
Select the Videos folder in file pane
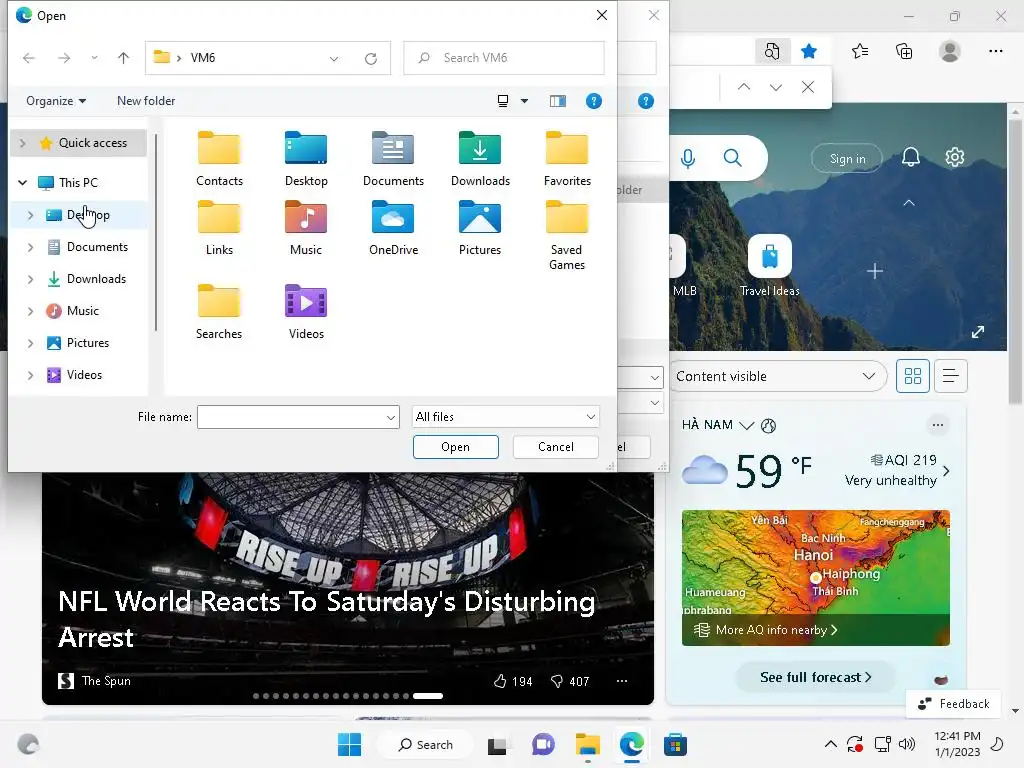(x=306, y=312)
